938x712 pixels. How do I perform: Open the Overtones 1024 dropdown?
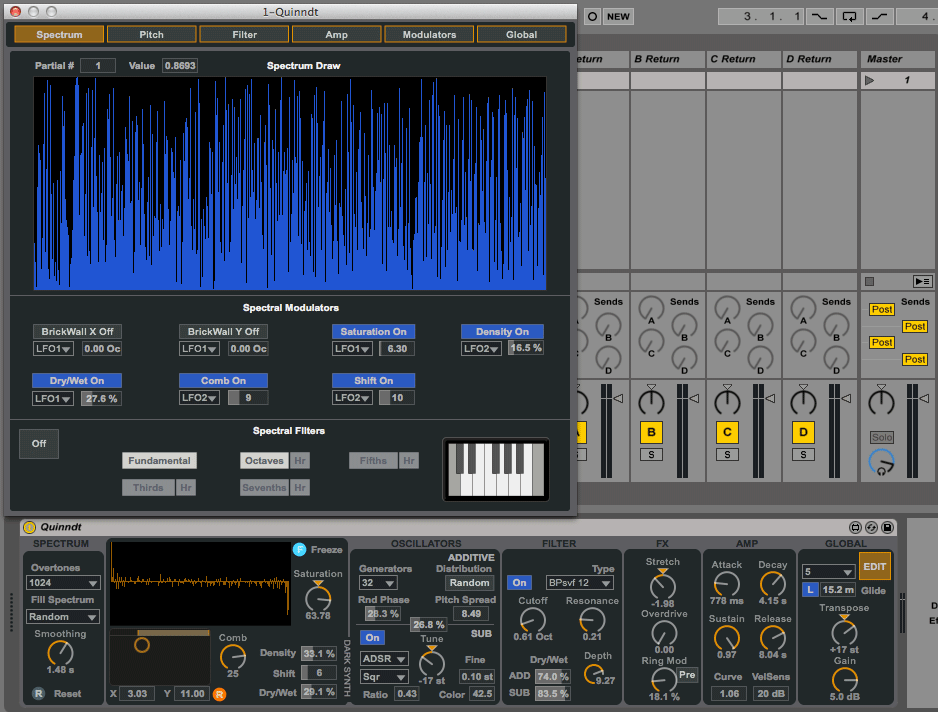tap(64, 583)
